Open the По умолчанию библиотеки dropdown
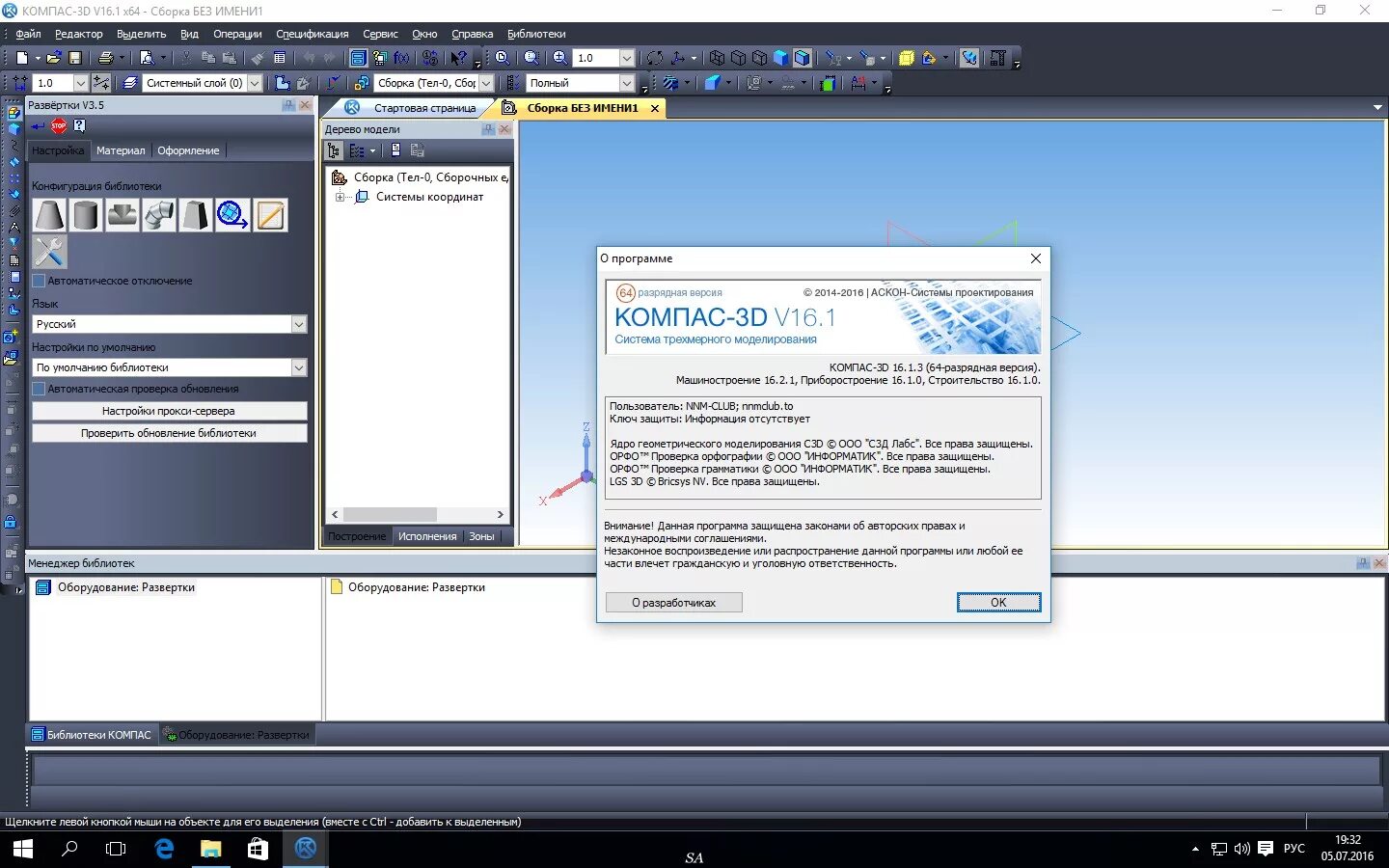Viewport: 1389px width, 868px height. (x=299, y=367)
